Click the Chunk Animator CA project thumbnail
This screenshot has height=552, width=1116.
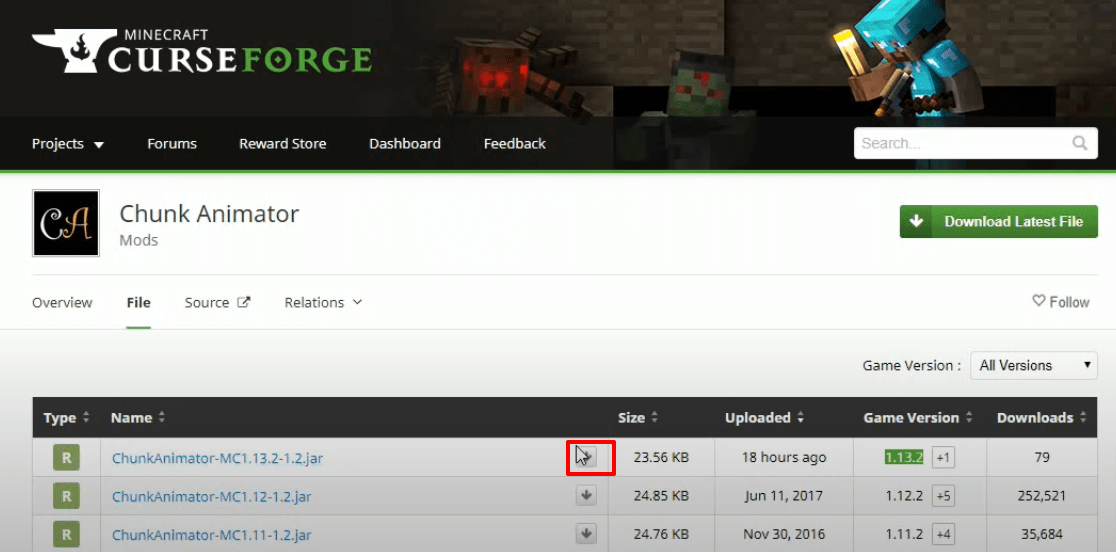65,223
